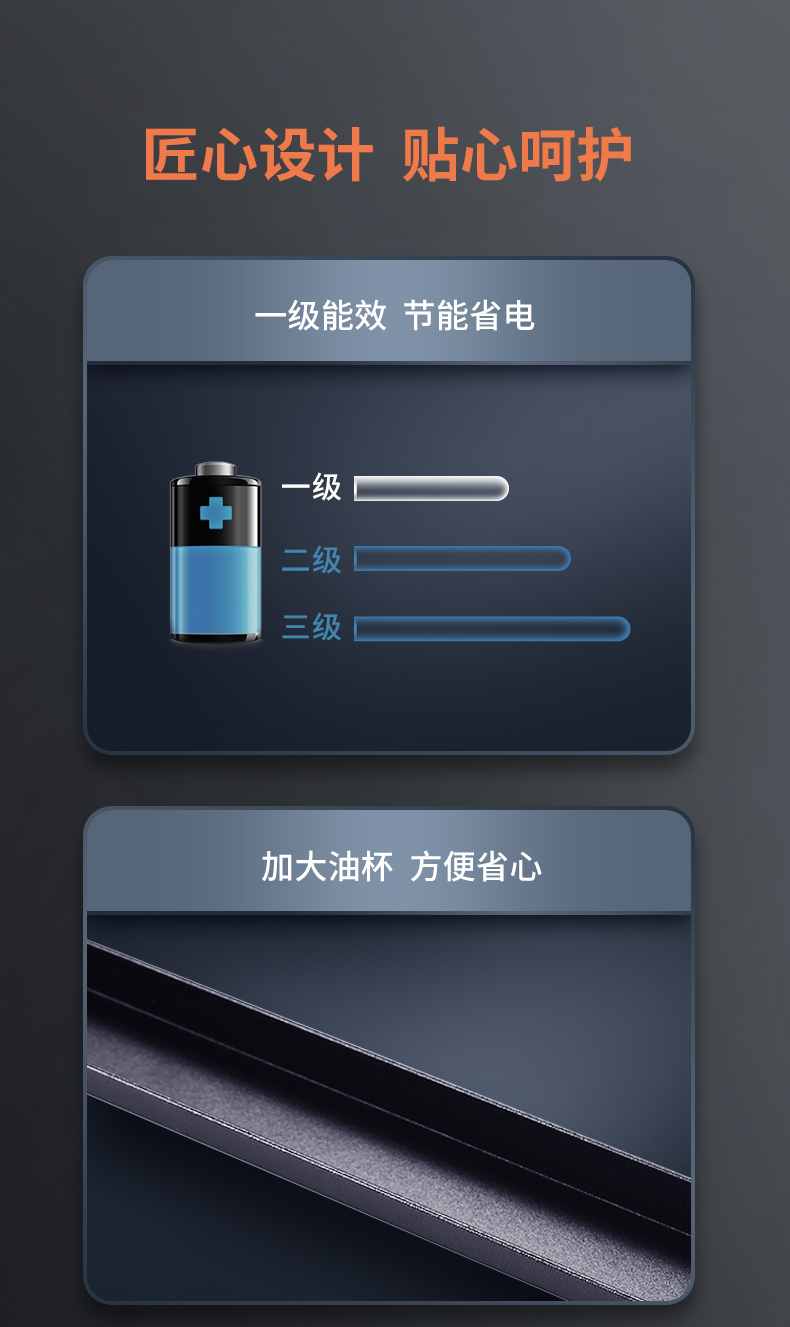The width and height of the screenshot is (790, 1327).
Task: Select the 三级 label text
Action: click(x=311, y=628)
